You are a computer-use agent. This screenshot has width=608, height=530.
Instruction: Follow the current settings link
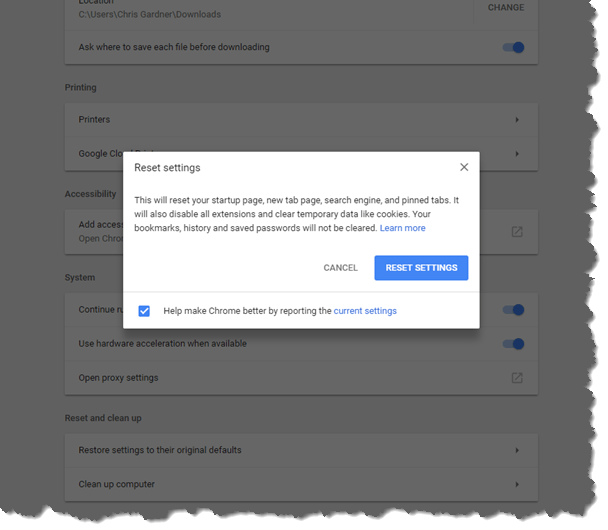[365, 311]
